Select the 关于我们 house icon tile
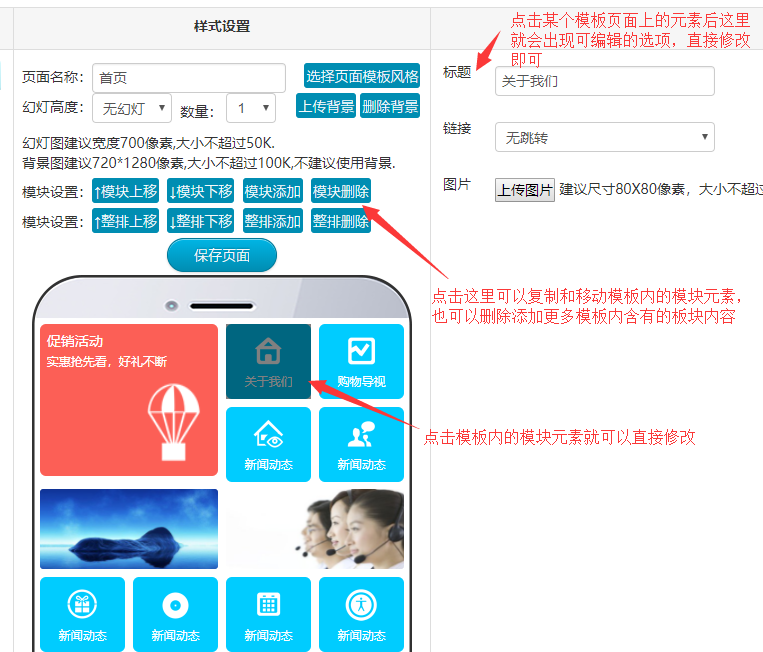763x652 pixels. pyautogui.click(x=268, y=360)
